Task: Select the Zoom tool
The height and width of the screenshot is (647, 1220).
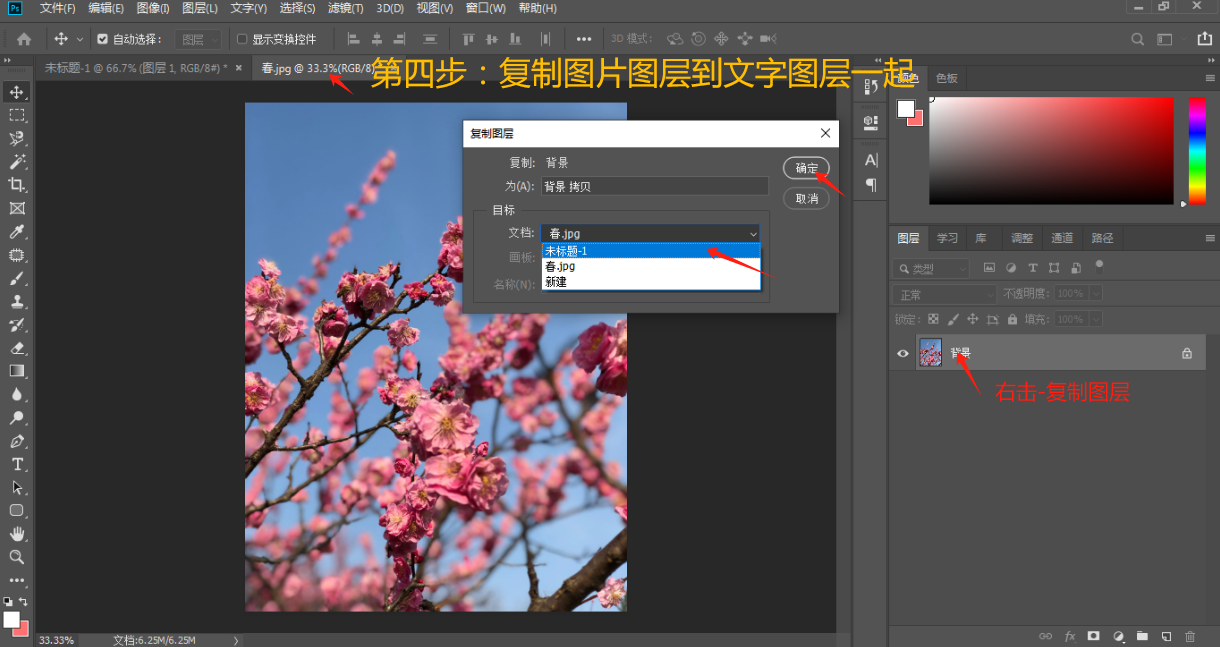Action: click(x=17, y=557)
